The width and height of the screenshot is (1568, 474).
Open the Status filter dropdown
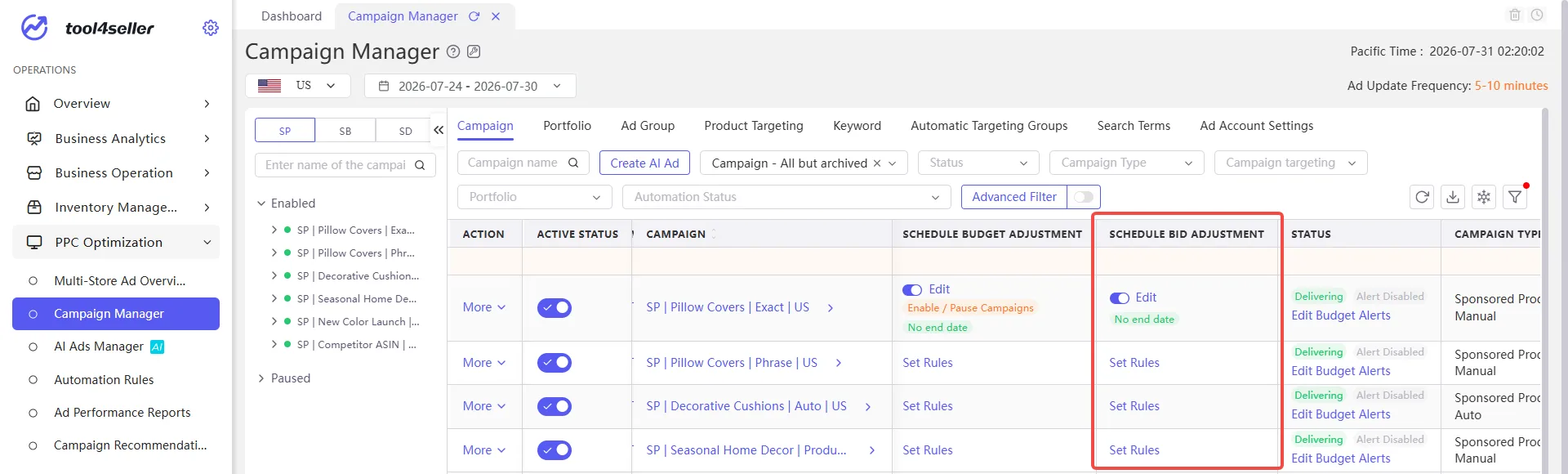click(x=978, y=163)
